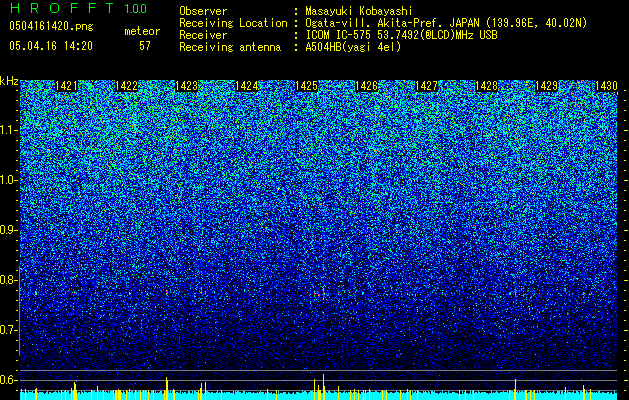629x400 pixels.
Task: Click the HROFFT 1.0.0 title text
Action: [79, 8]
